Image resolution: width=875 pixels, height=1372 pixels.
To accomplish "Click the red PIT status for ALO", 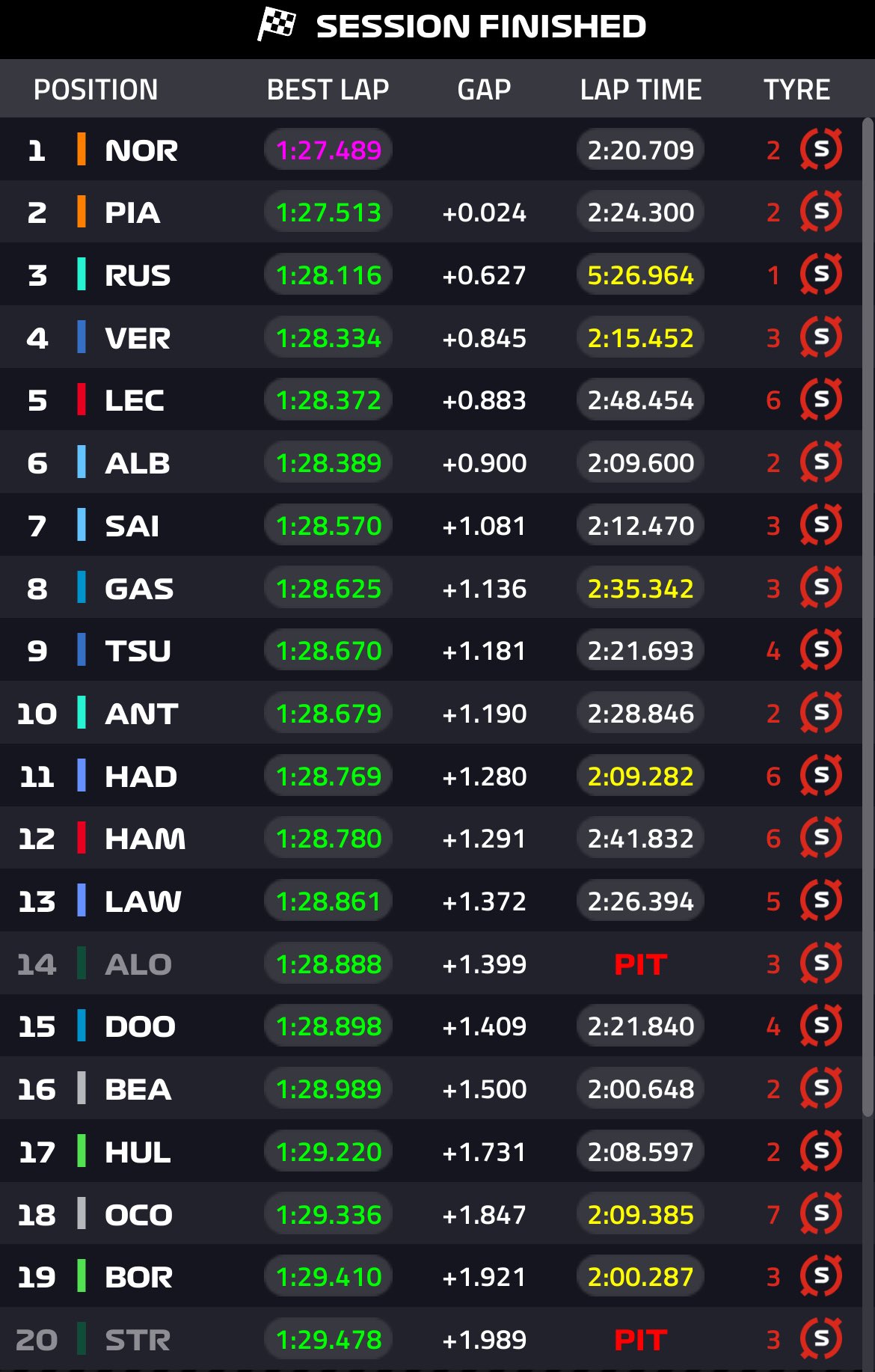I will click(x=640, y=964).
